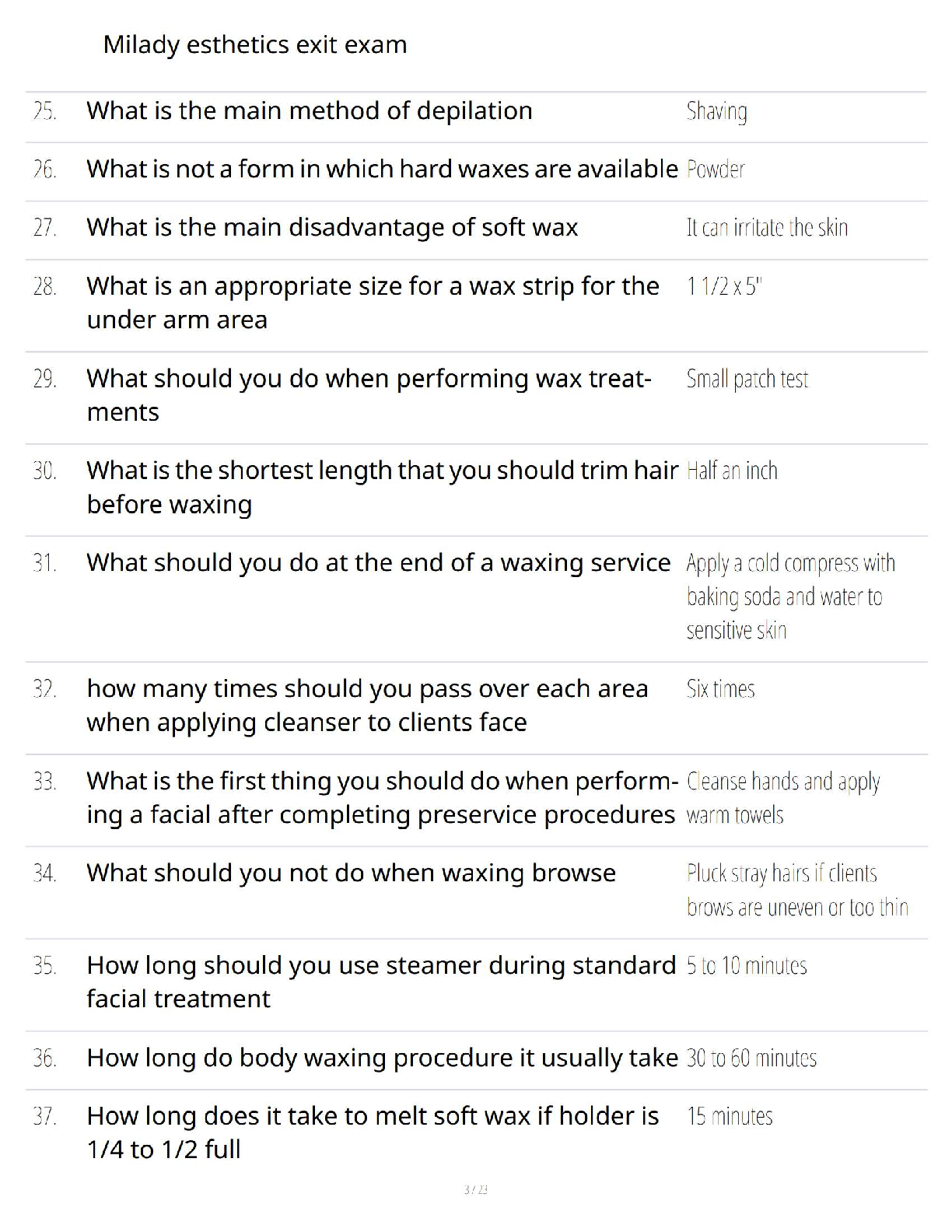
Task: Click the answer 'Small patch test'
Action: point(747,380)
